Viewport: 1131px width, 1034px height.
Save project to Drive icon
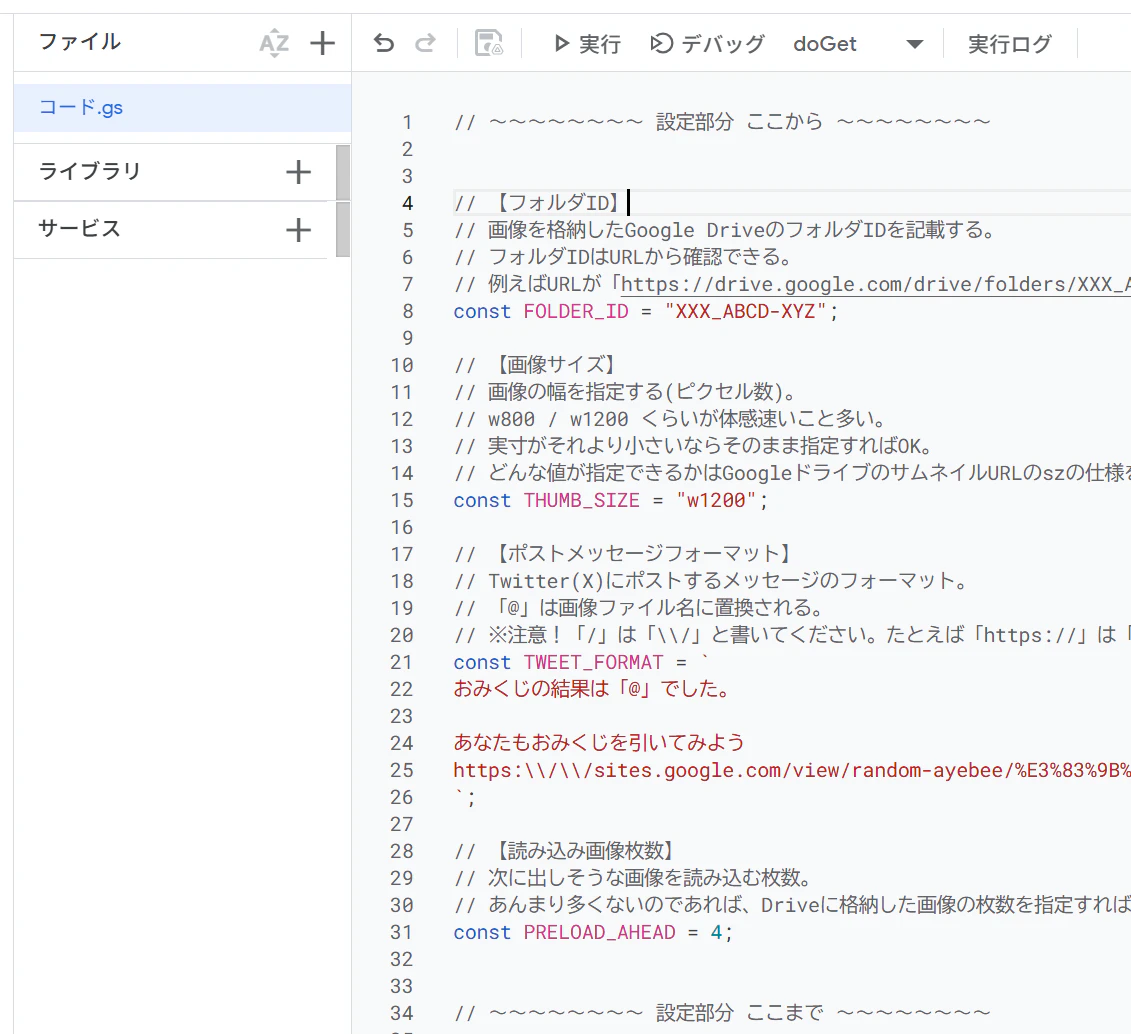[x=488, y=44]
